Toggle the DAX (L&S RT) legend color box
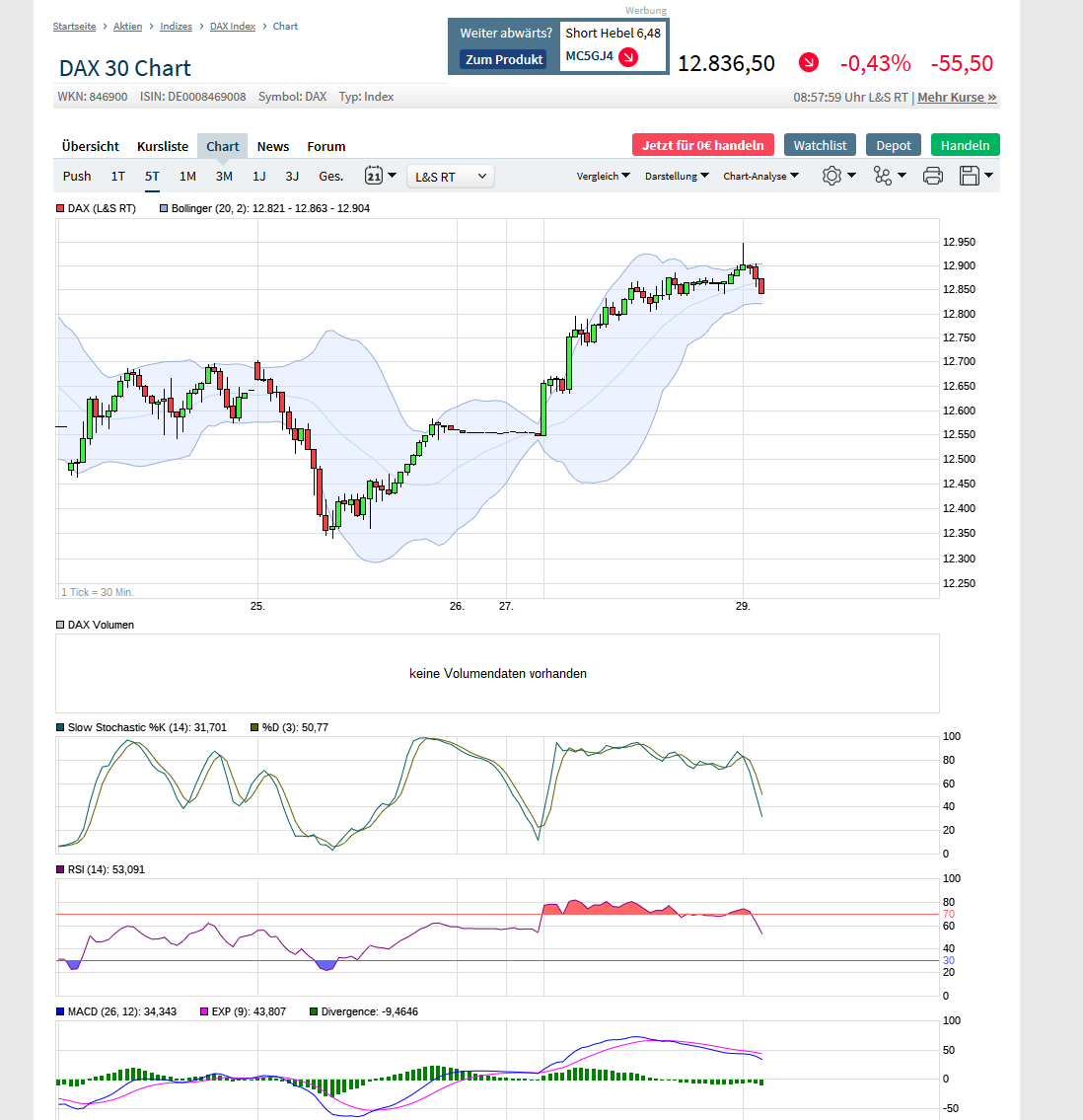1083x1120 pixels. pyautogui.click(x=59, y=208)
